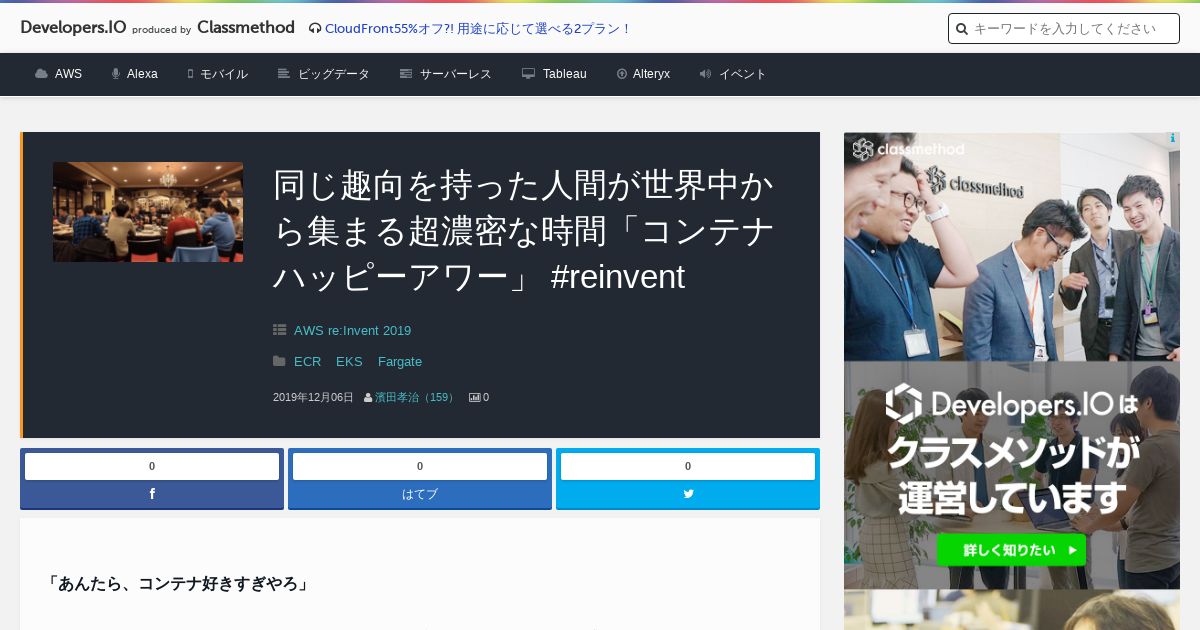
Task: Click the phone icon next to モバイル
Action: [x=190, y=74]
